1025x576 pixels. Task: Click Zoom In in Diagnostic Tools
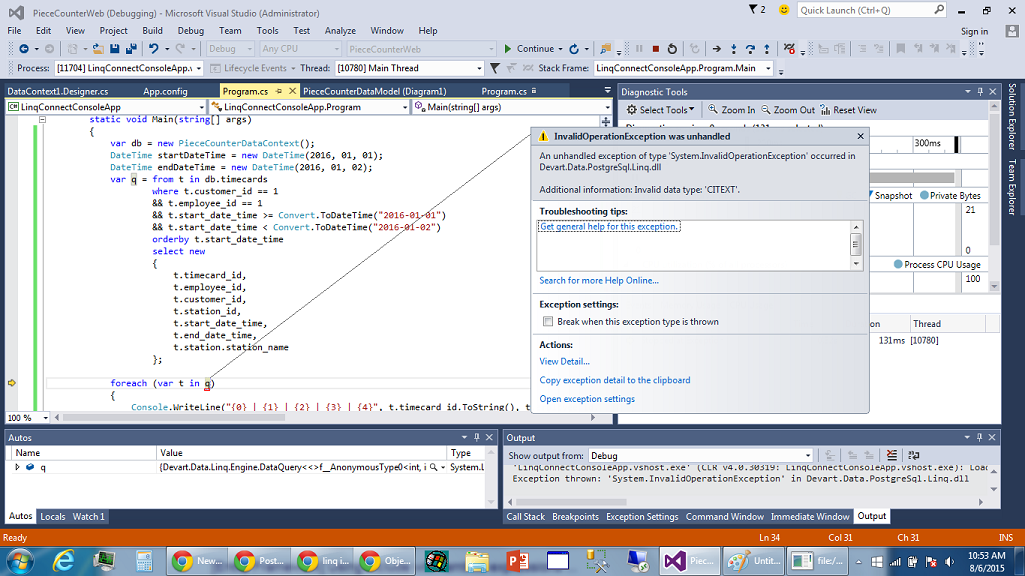[x=731, y=110]
